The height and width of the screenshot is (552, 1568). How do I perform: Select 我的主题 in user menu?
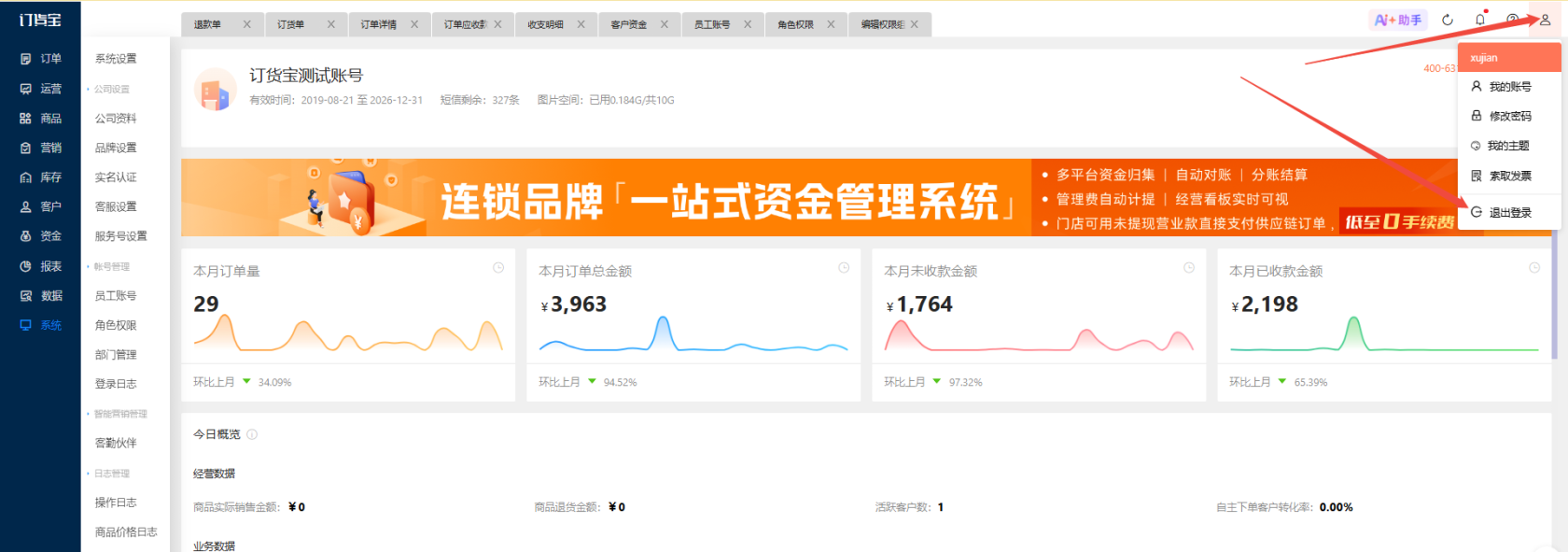(1509, 146)
